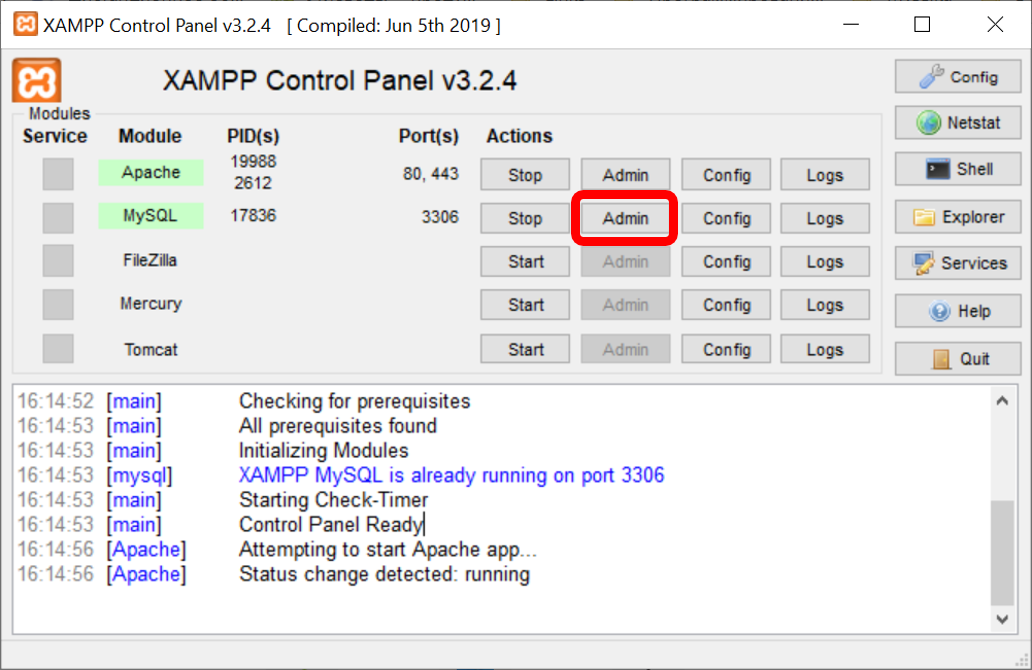Toggle MySQL service checkbox
The width and height of the screenshot is (1032, 670).
[x=58, y=217]
